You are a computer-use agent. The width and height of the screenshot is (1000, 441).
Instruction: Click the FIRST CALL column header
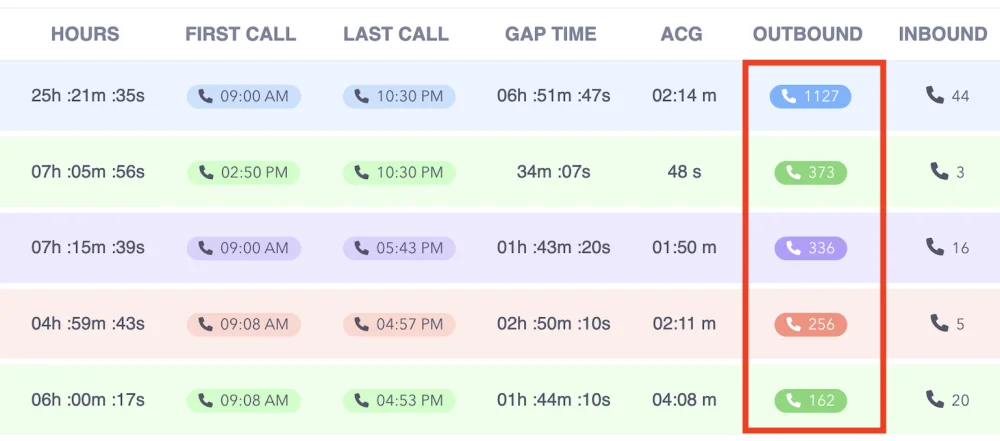coord(241,34)
